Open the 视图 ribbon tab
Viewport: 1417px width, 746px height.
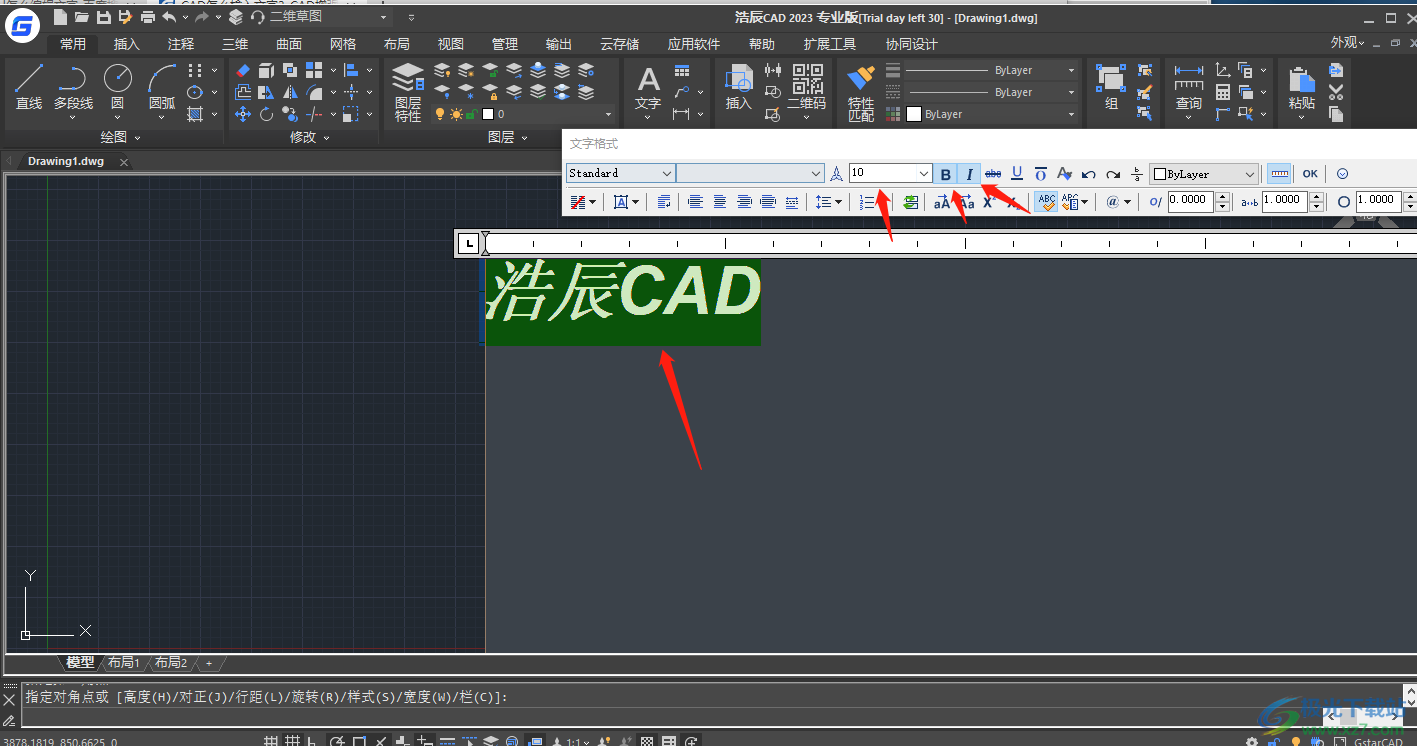[x=451, y=44]
